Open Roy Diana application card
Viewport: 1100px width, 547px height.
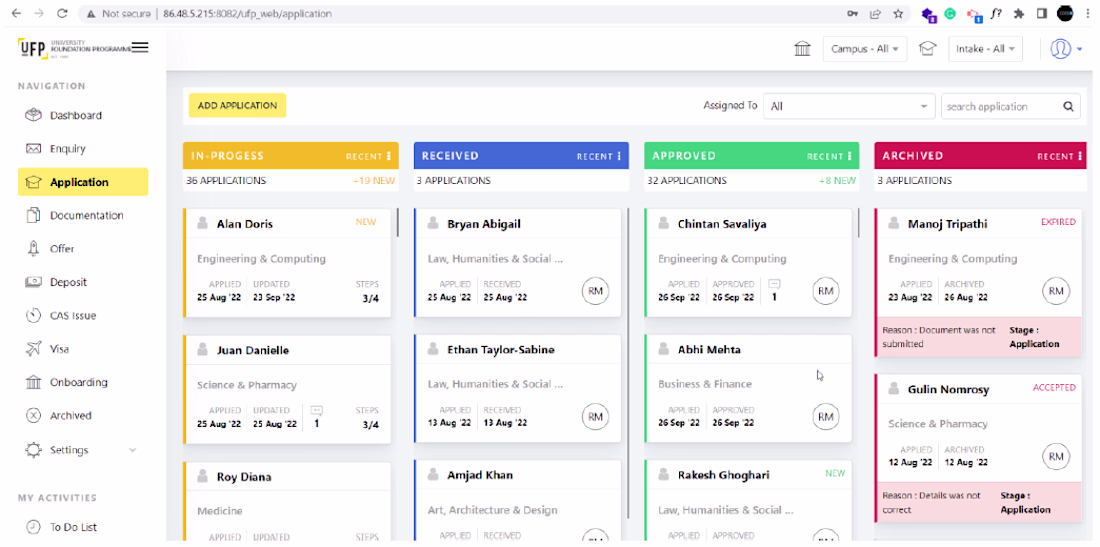pos(287,501)
